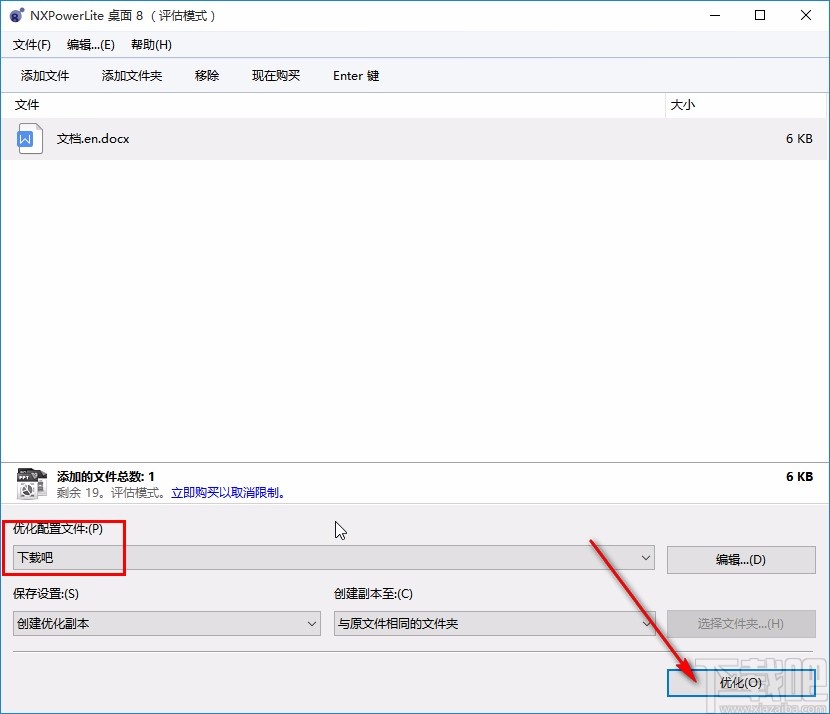Click the 添加的文件总数: 1 summary text
The width and height of the screenshot is (830, 714).
pyautogui.click(x=105, y=476)
